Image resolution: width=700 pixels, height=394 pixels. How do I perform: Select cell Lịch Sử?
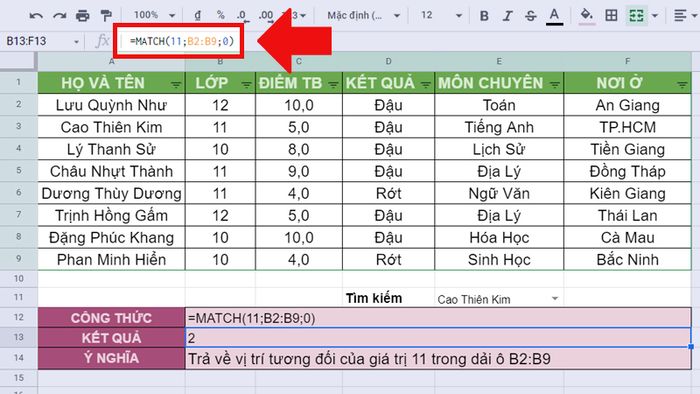(x=499, y=149)
